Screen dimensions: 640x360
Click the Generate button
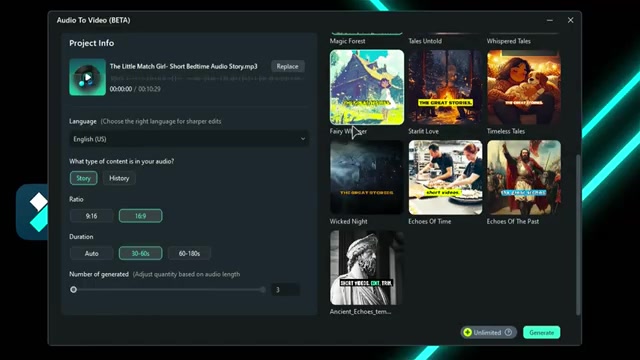[542, 332]
